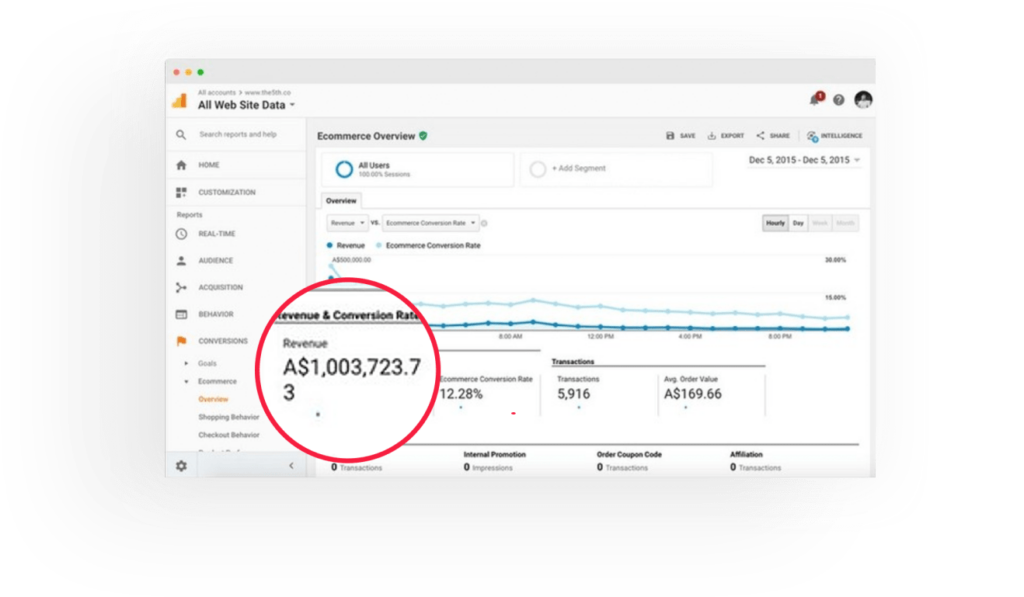Click the search reports and help field
This screenshot has height=597, width=1024.
point(237,135)
